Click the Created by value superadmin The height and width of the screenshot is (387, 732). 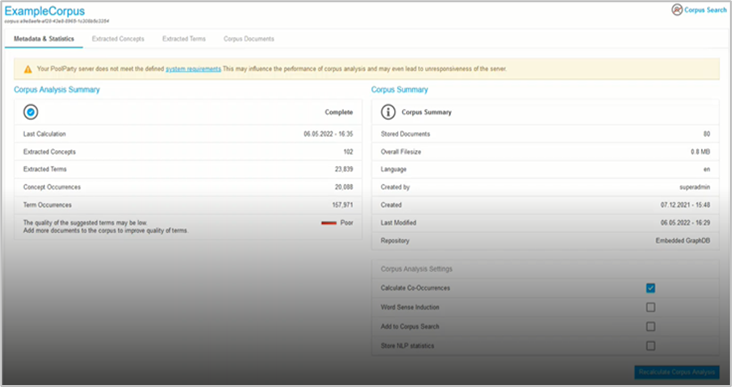695,187
